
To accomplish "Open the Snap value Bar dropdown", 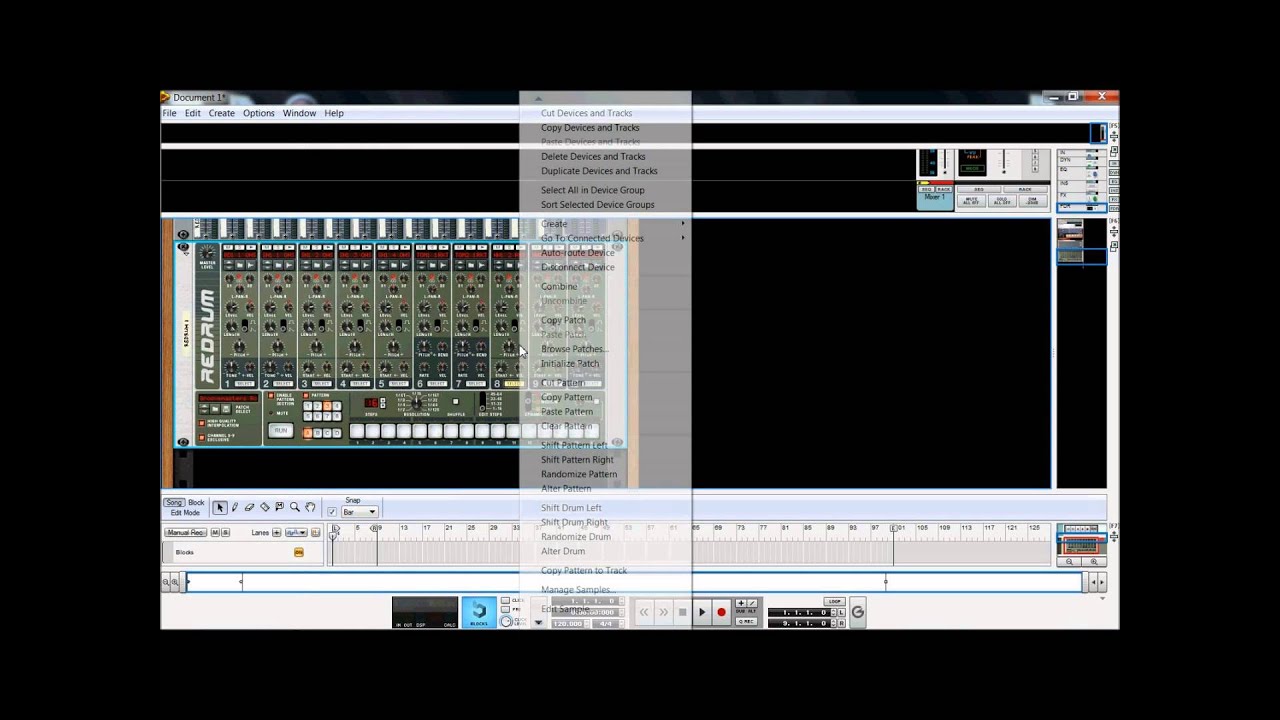I will (x=360, y=512).
